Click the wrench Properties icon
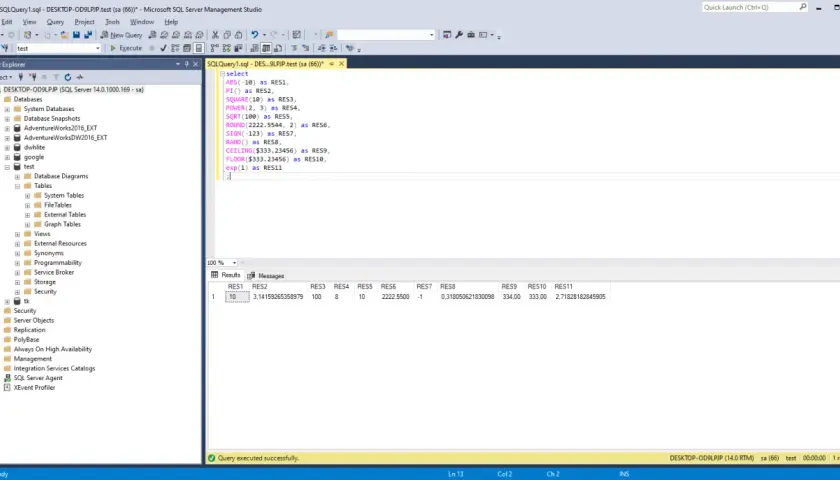 pos(459,35)
